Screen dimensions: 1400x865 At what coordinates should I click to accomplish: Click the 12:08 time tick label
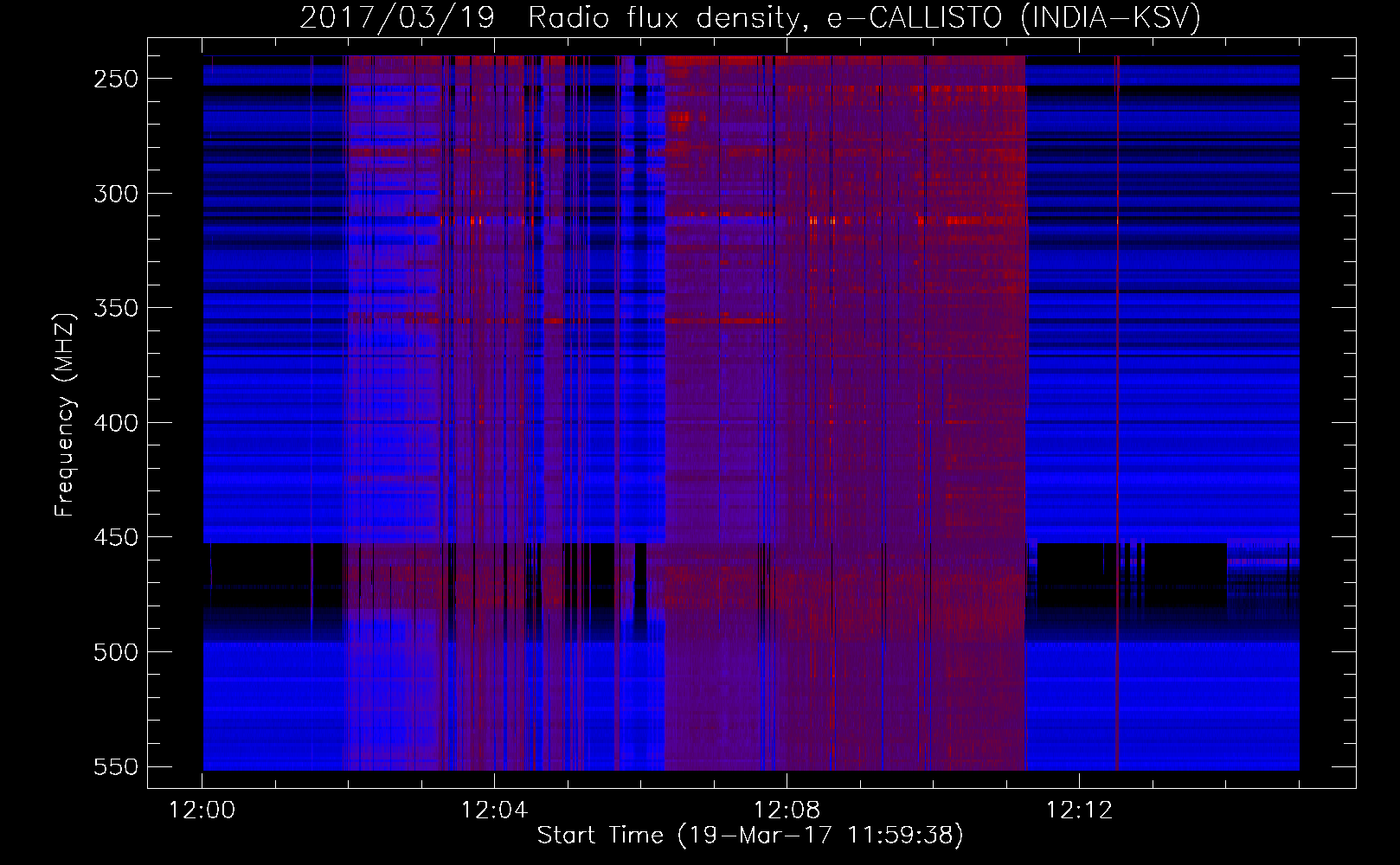coord(787,811)
